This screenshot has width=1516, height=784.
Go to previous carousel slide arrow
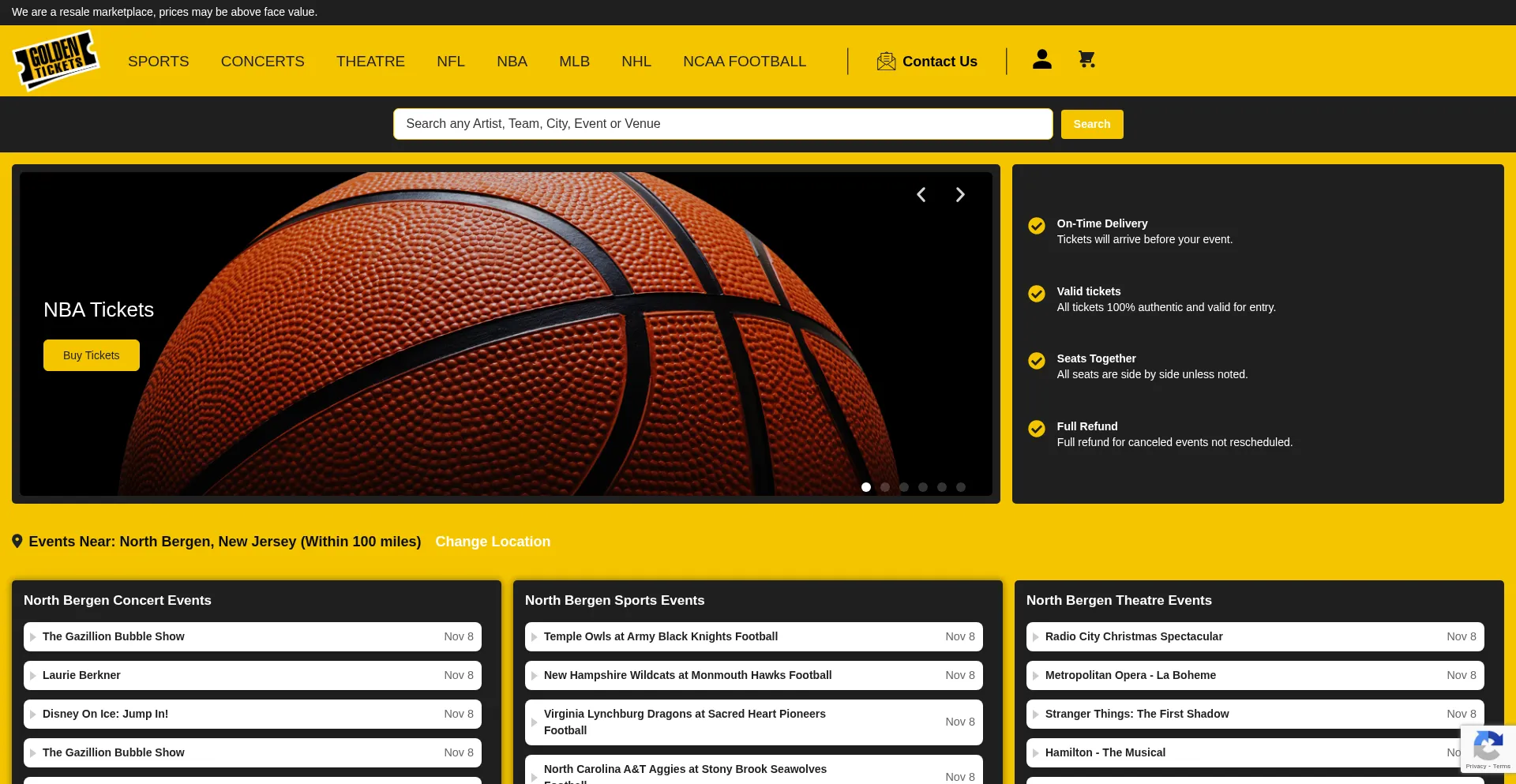click(921, 195)
